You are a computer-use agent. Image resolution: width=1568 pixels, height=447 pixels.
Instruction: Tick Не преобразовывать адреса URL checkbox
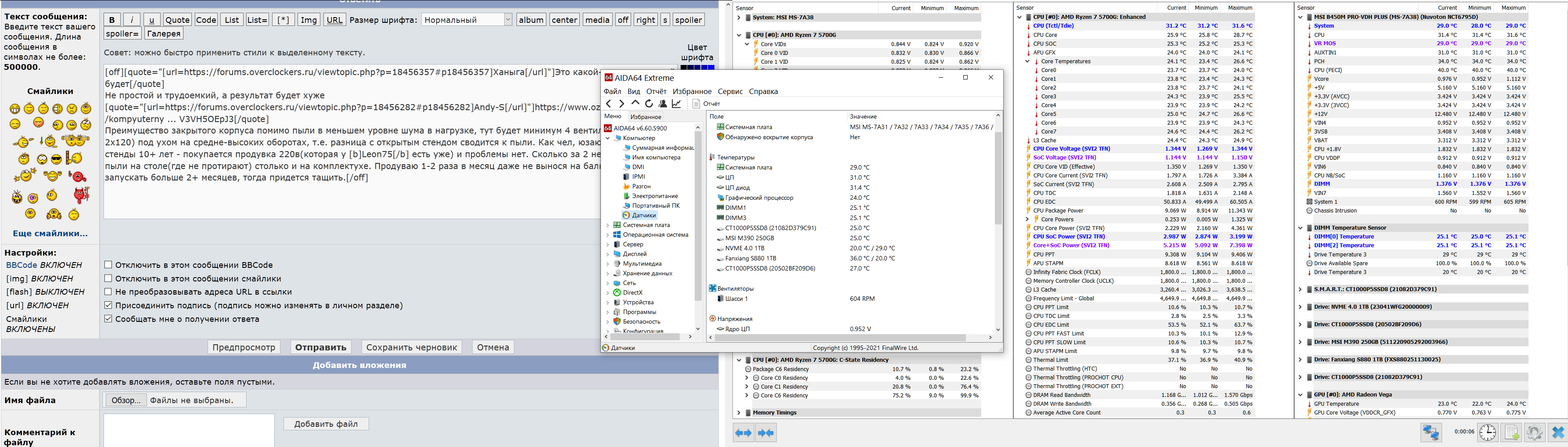click(x=108, y=292)
